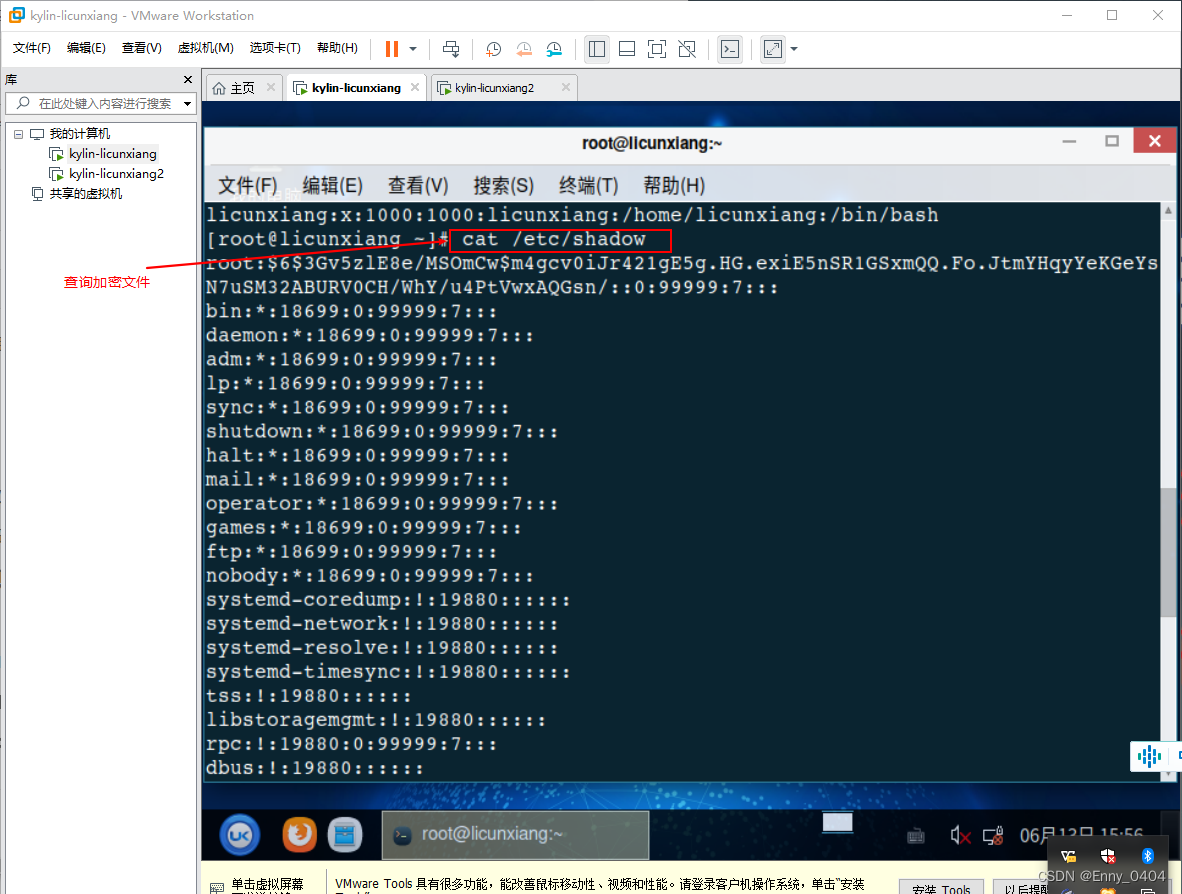Close the 主页 tab
1182x894 pixels.
[x=271, y=87]
